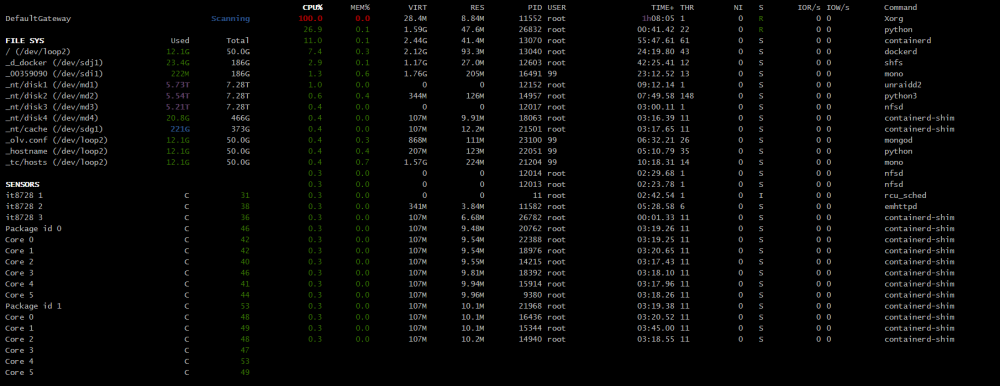Click the it8728 2 sensor label
Viewport: 1000px width, 386px height.
24,207
